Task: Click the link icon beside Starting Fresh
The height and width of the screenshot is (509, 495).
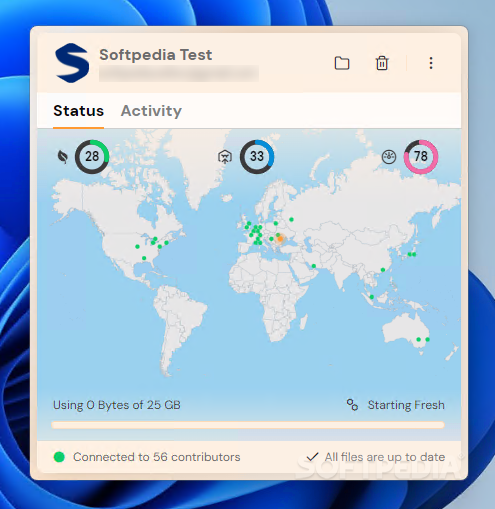Action: [x=352, y=405]
